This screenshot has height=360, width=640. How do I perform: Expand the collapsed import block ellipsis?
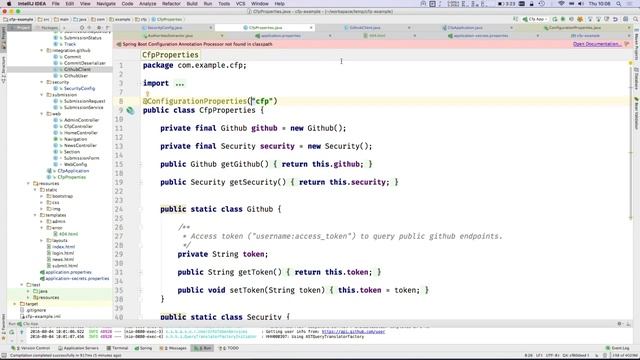(180, 83)
